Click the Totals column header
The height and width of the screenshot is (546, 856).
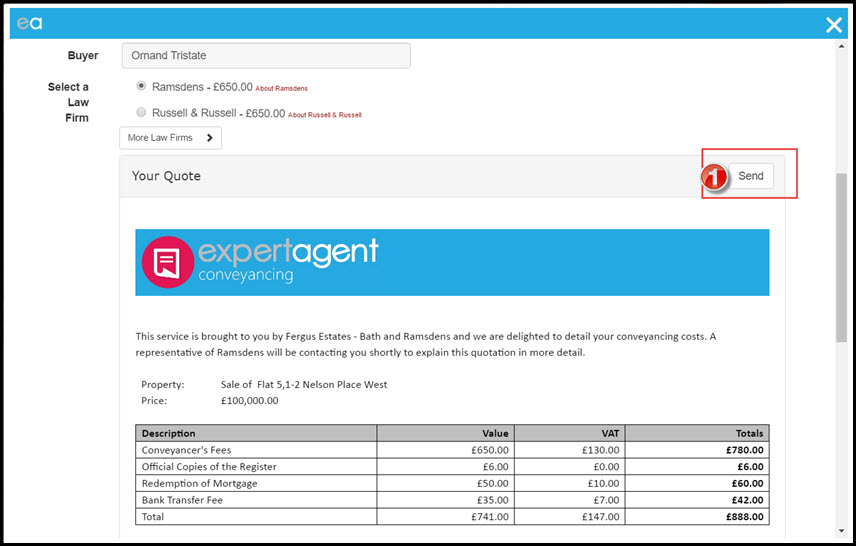coord(697,433)
